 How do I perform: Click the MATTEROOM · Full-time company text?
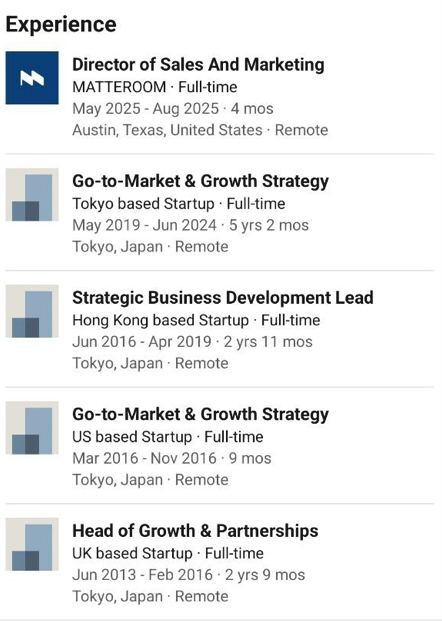(x=155, y=87)
